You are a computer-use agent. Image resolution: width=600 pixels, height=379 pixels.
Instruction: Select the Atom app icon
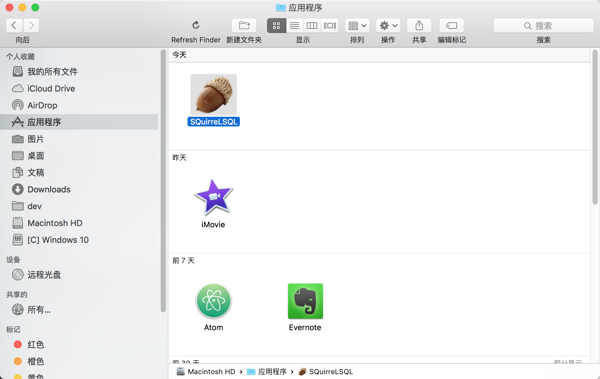(214, 301)
